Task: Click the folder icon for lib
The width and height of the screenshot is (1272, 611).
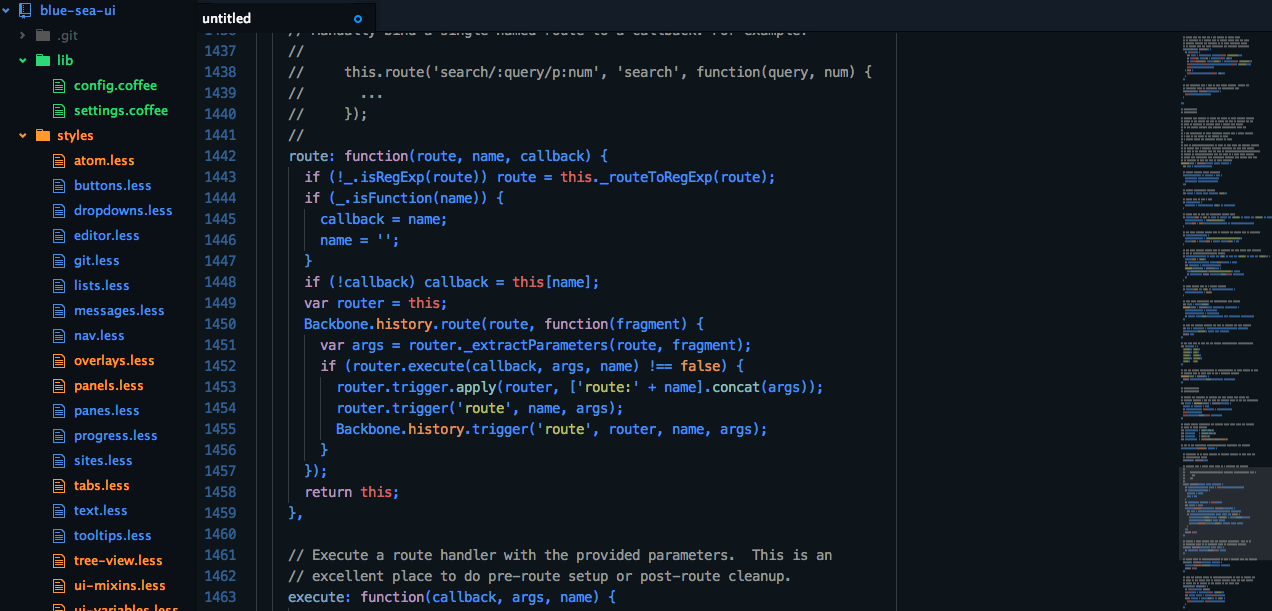Action: click(x=43, y=60)
